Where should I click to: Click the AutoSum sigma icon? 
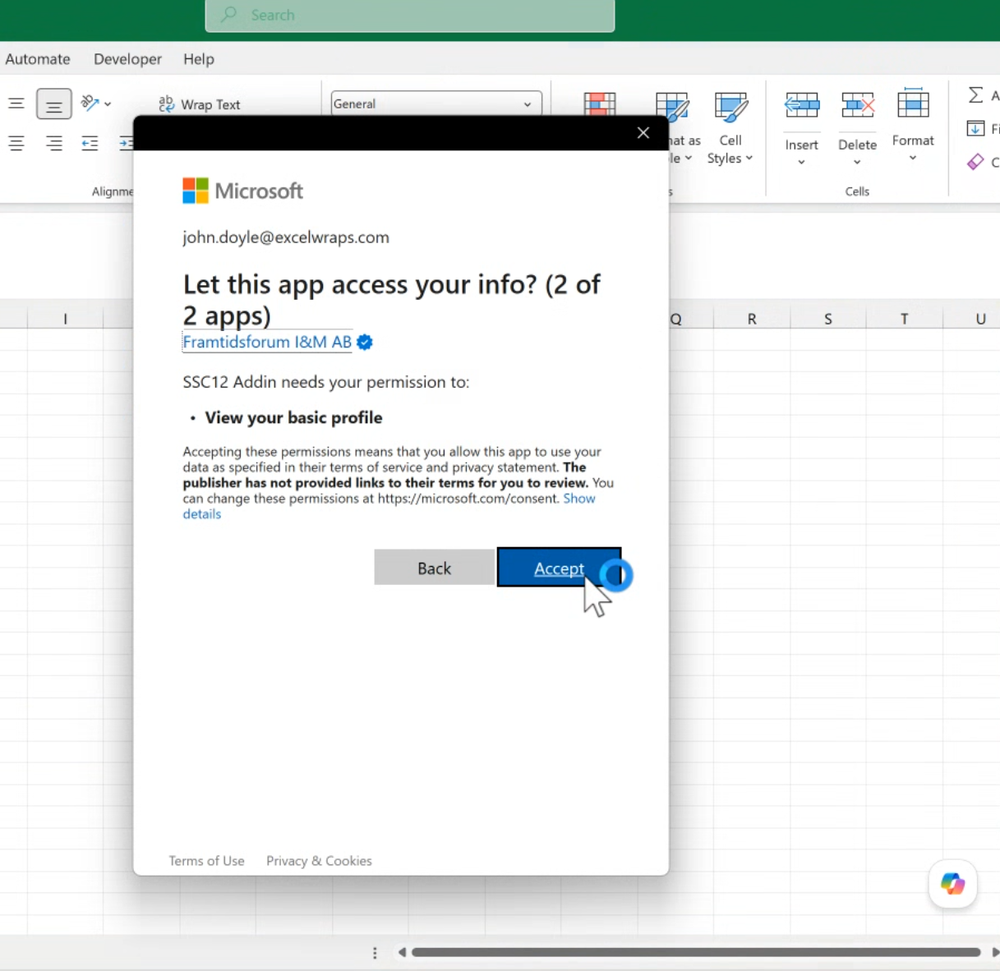click(975, 95)
